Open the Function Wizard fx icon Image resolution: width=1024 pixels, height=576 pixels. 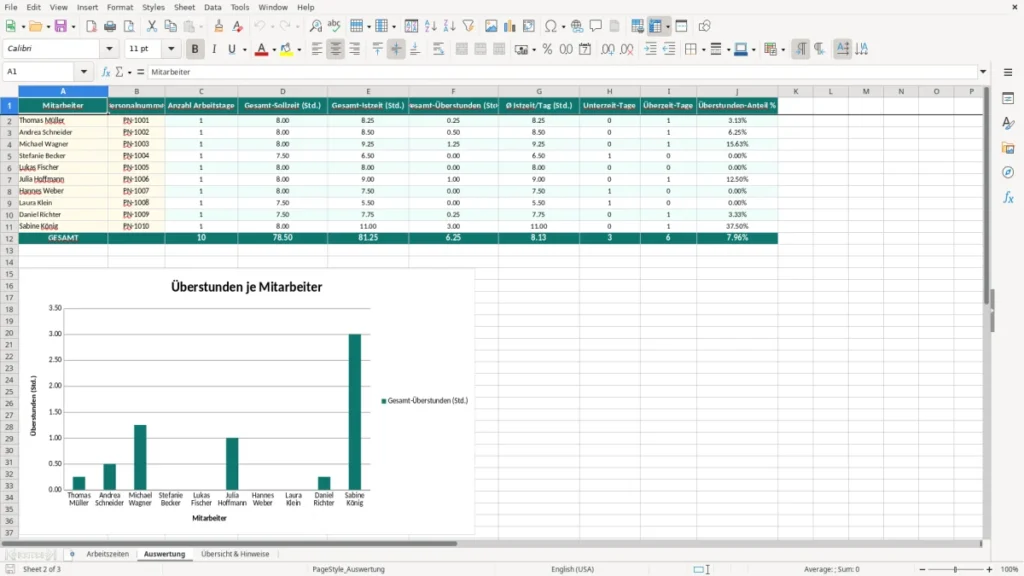tap(106, 72)
